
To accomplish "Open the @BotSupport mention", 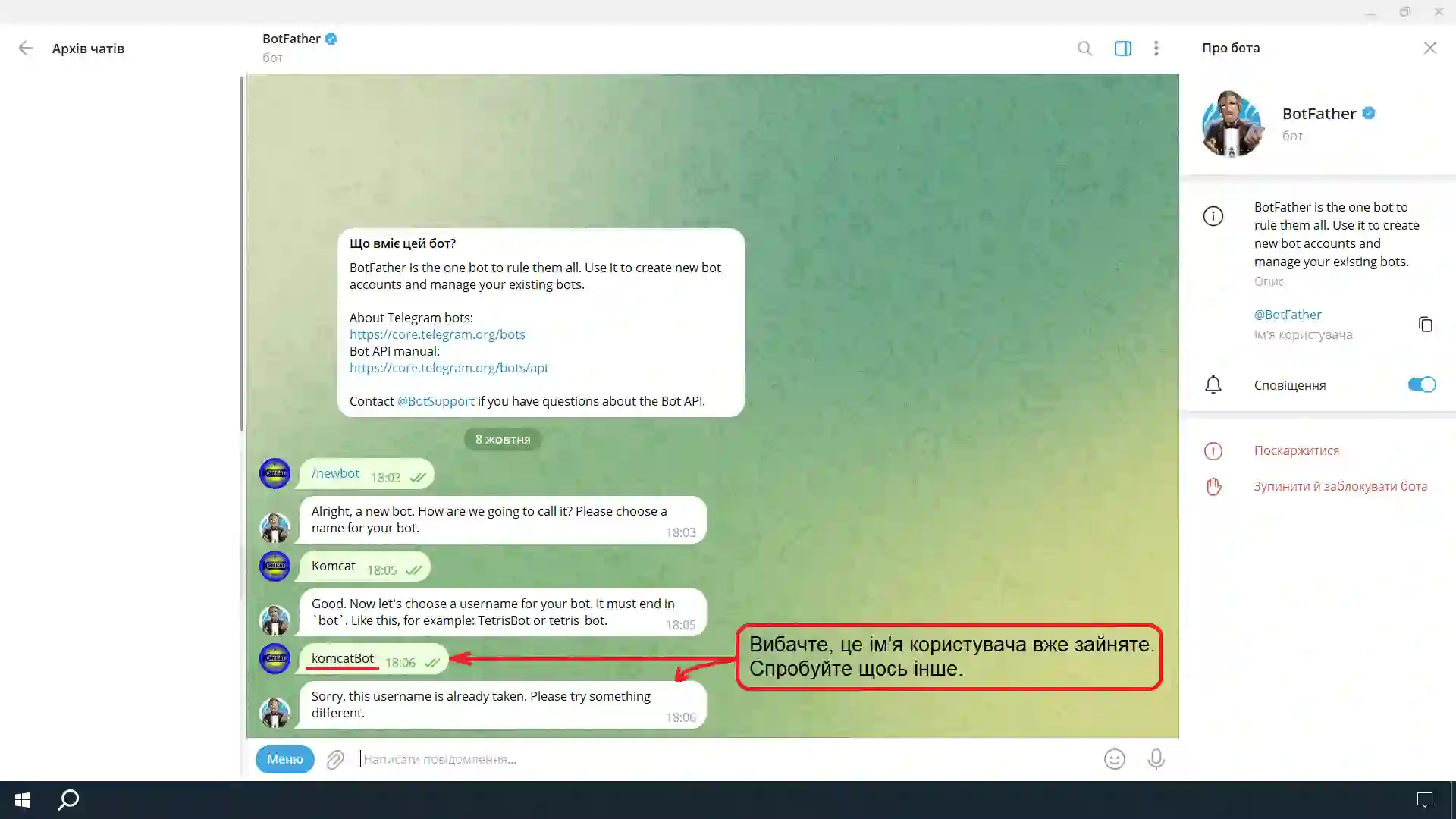I will point(435,401).
